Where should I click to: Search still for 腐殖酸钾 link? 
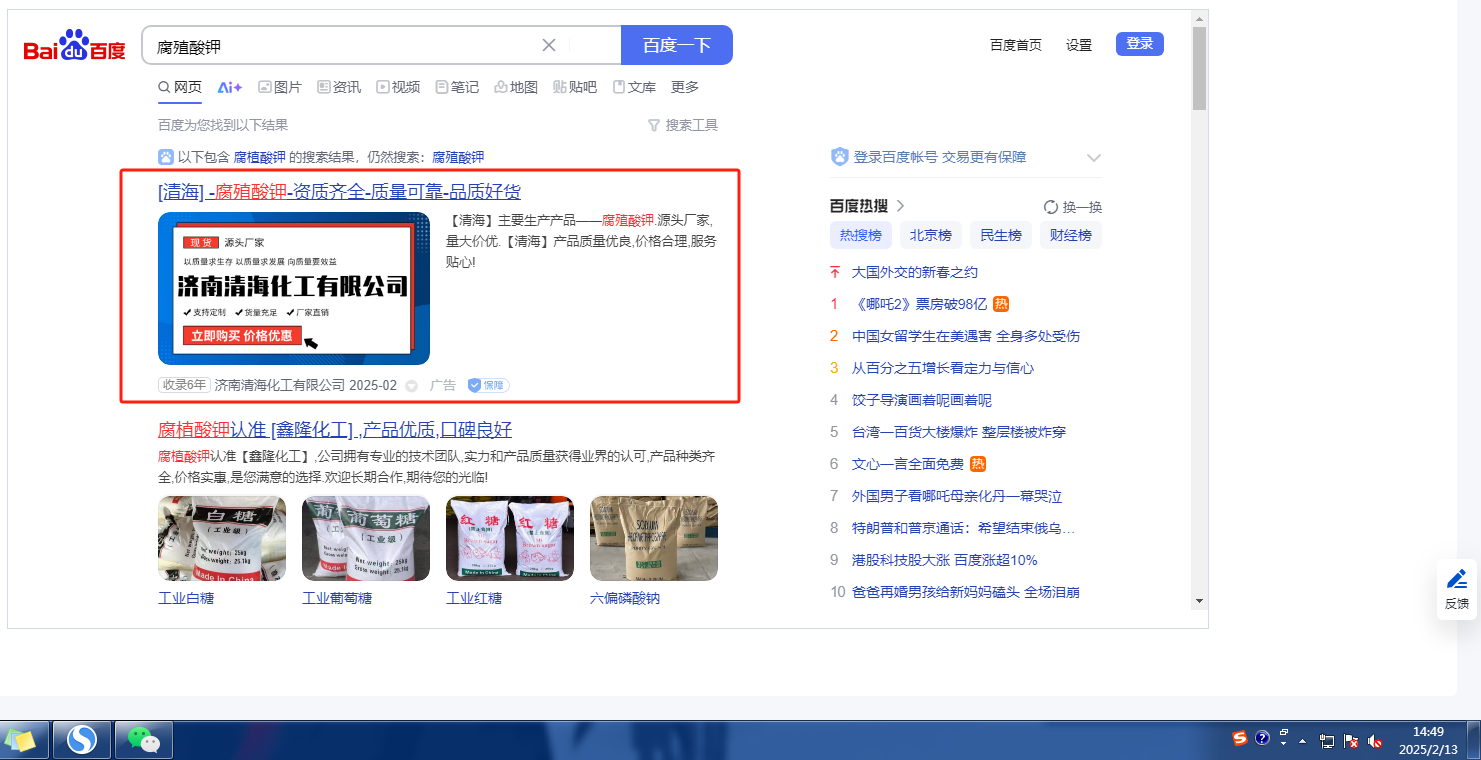458,157
